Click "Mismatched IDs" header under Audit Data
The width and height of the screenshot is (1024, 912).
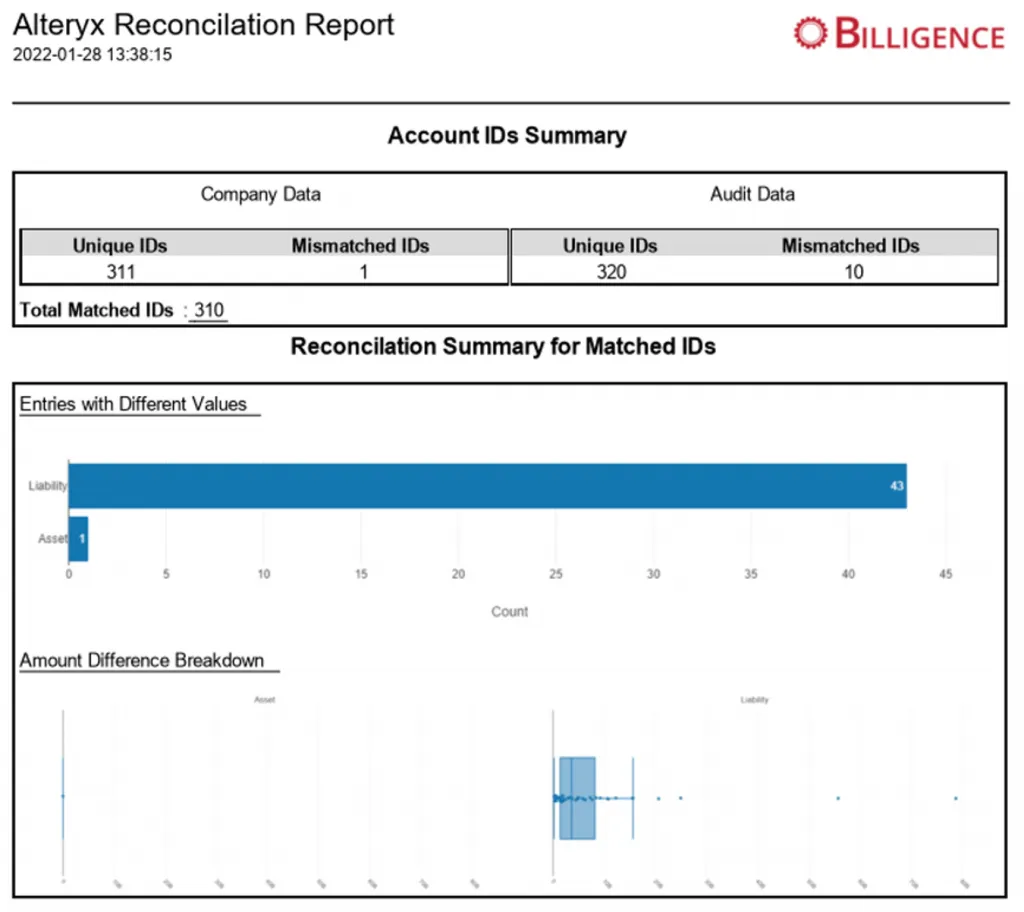851,246
